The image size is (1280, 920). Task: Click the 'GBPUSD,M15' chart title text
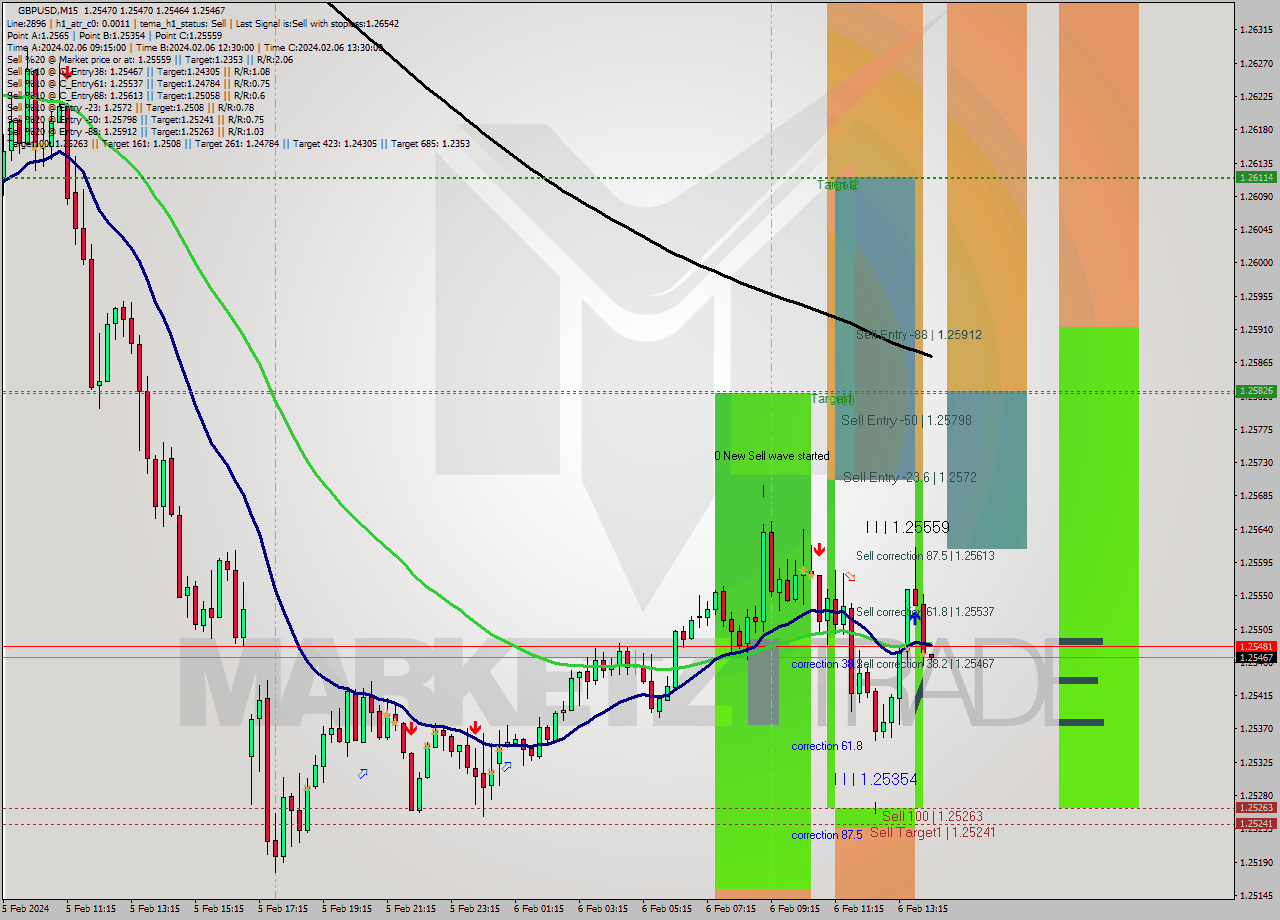tap(48, 10)
